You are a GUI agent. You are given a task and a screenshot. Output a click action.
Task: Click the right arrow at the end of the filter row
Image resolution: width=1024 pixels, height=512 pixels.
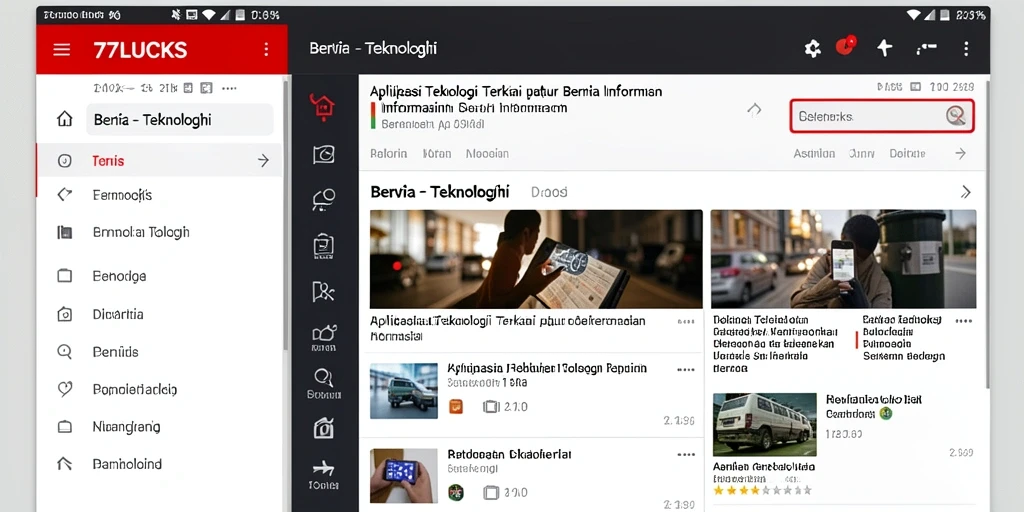pyautogui.click(x=960, y=153)
